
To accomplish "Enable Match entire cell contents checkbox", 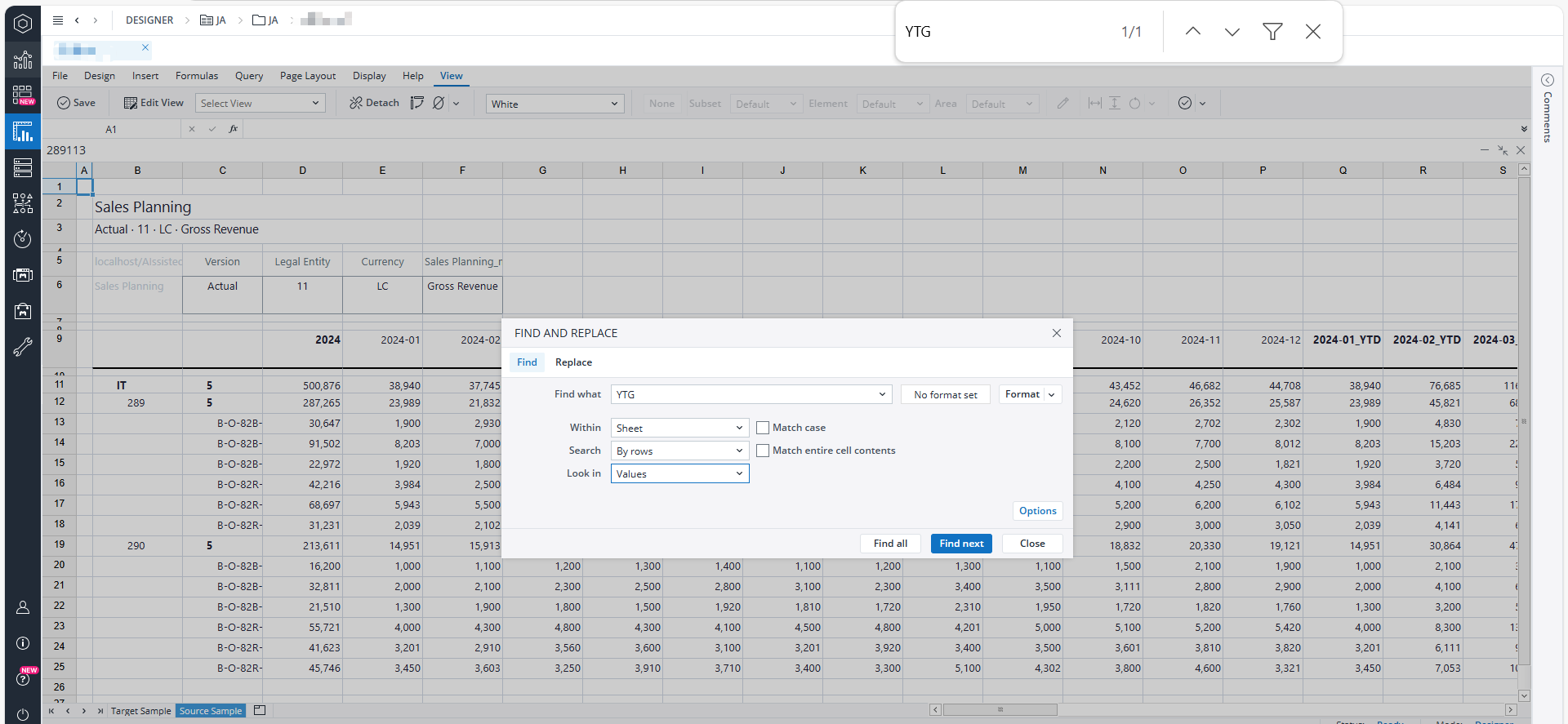I will (x=763, y=451).
